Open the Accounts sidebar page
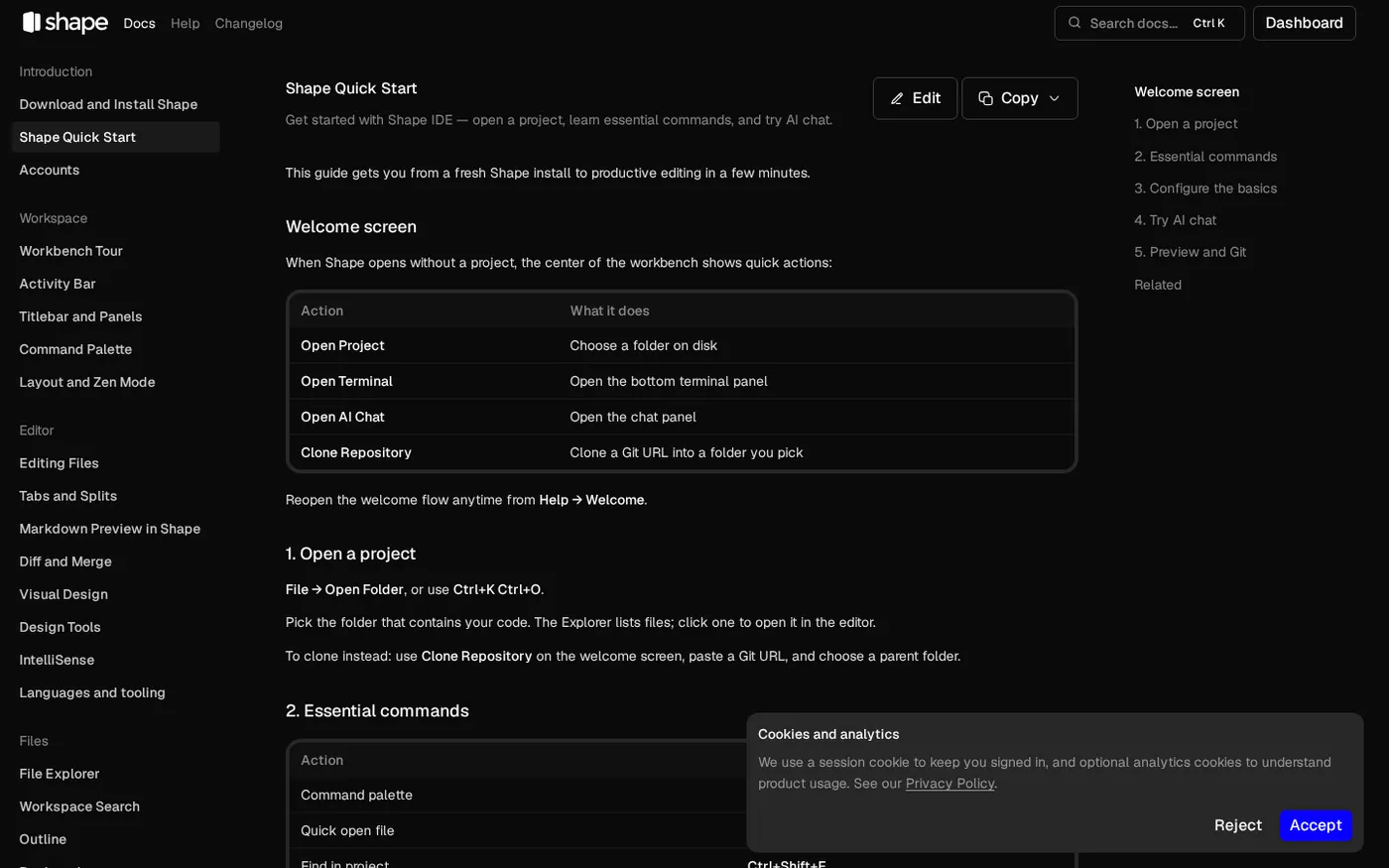 (x=115, y=170)
